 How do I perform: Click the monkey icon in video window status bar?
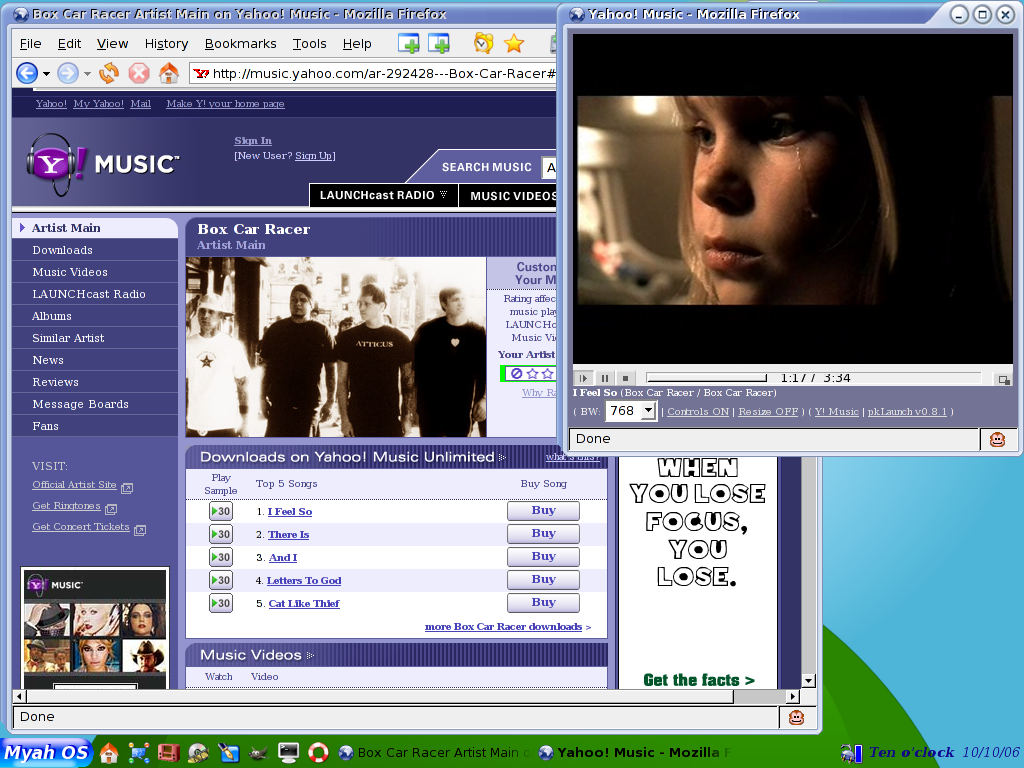[x=997, y=440]
